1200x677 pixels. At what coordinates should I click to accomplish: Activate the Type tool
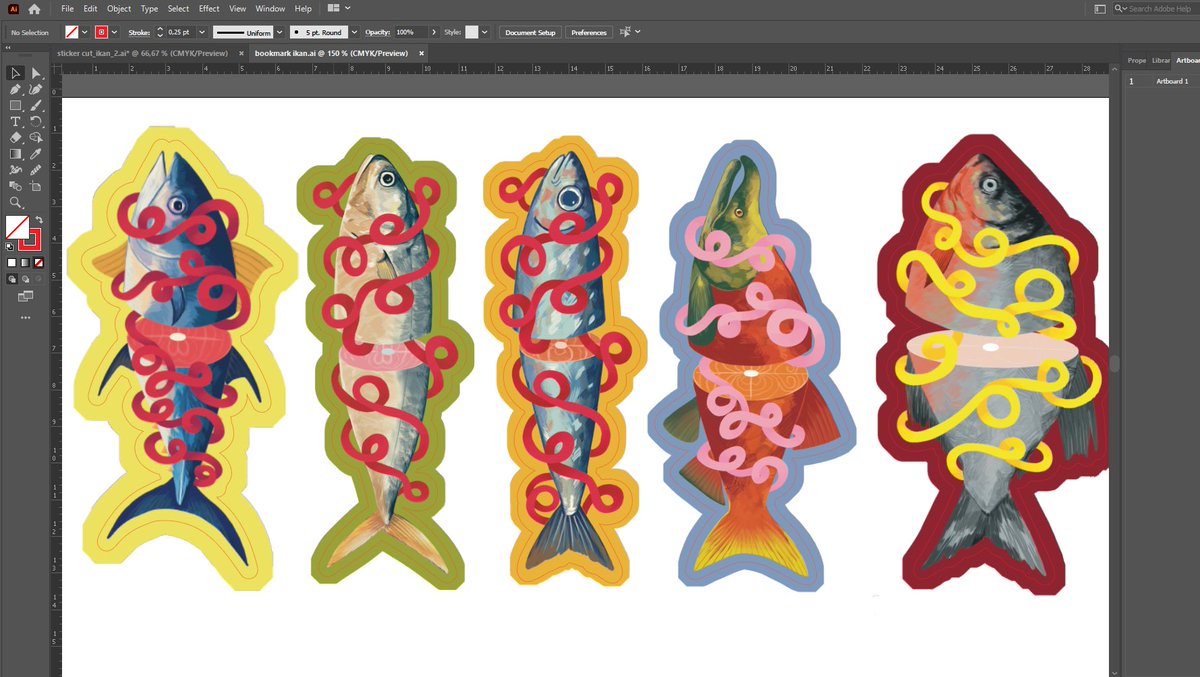point(15,121)
